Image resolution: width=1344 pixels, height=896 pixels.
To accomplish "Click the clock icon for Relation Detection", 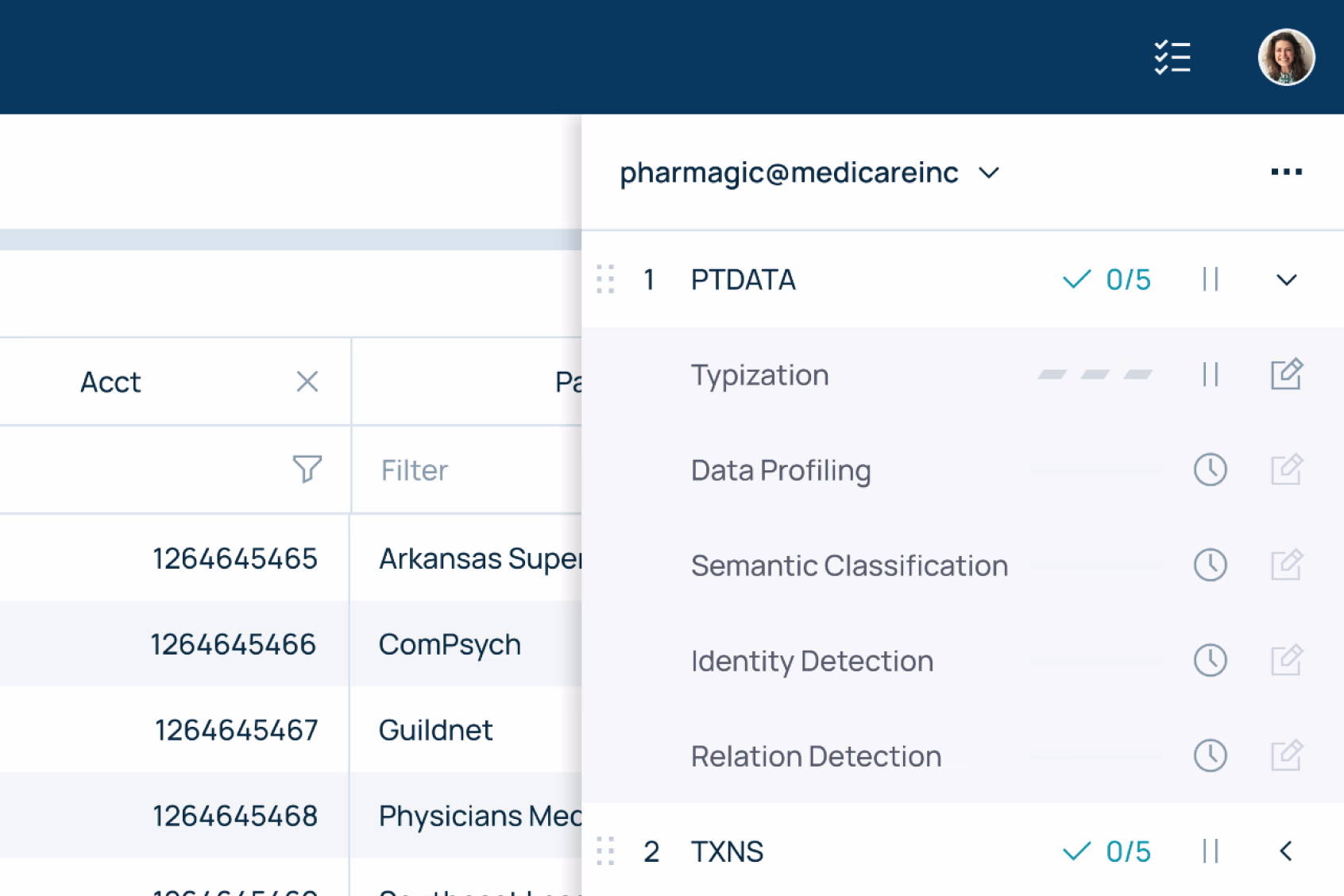I will pos(1211,755).
